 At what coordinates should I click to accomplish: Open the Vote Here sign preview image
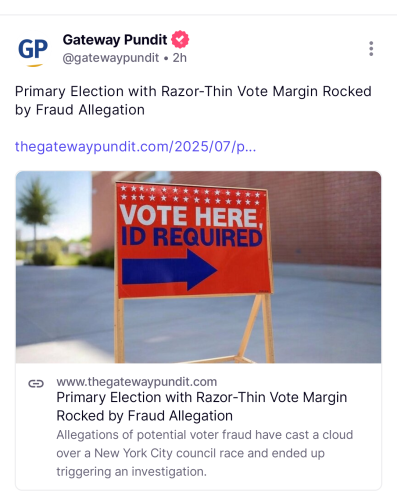(x=198, y=267)
